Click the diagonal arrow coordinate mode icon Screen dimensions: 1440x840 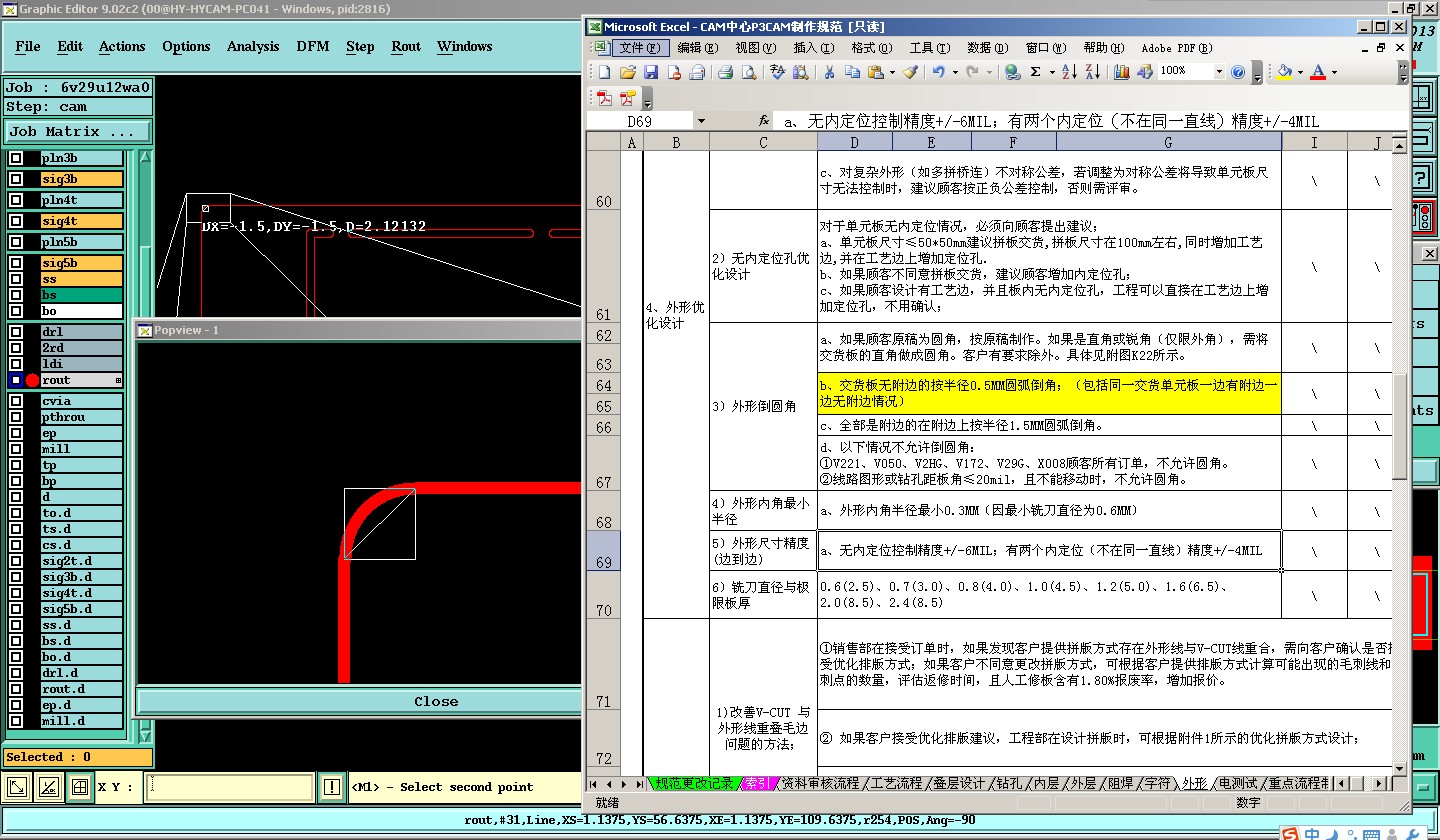click(17, 787)
